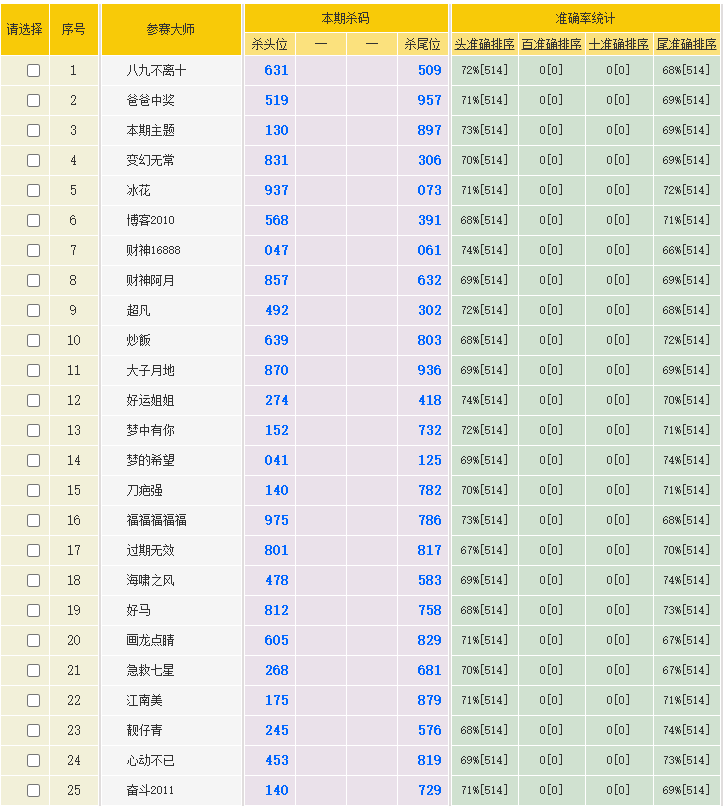Screen dimensions: 723x806
Task: Check the row 17 过期无效 checkbox
Action: pyautogui.click(x=33, y=551)
